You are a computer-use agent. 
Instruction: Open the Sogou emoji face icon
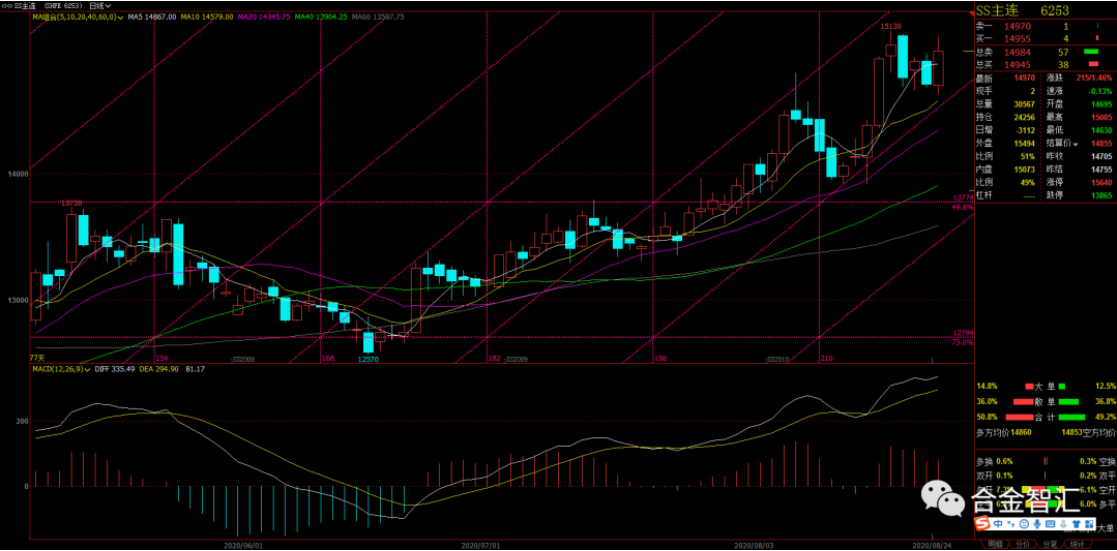[x=1024, y=524]
